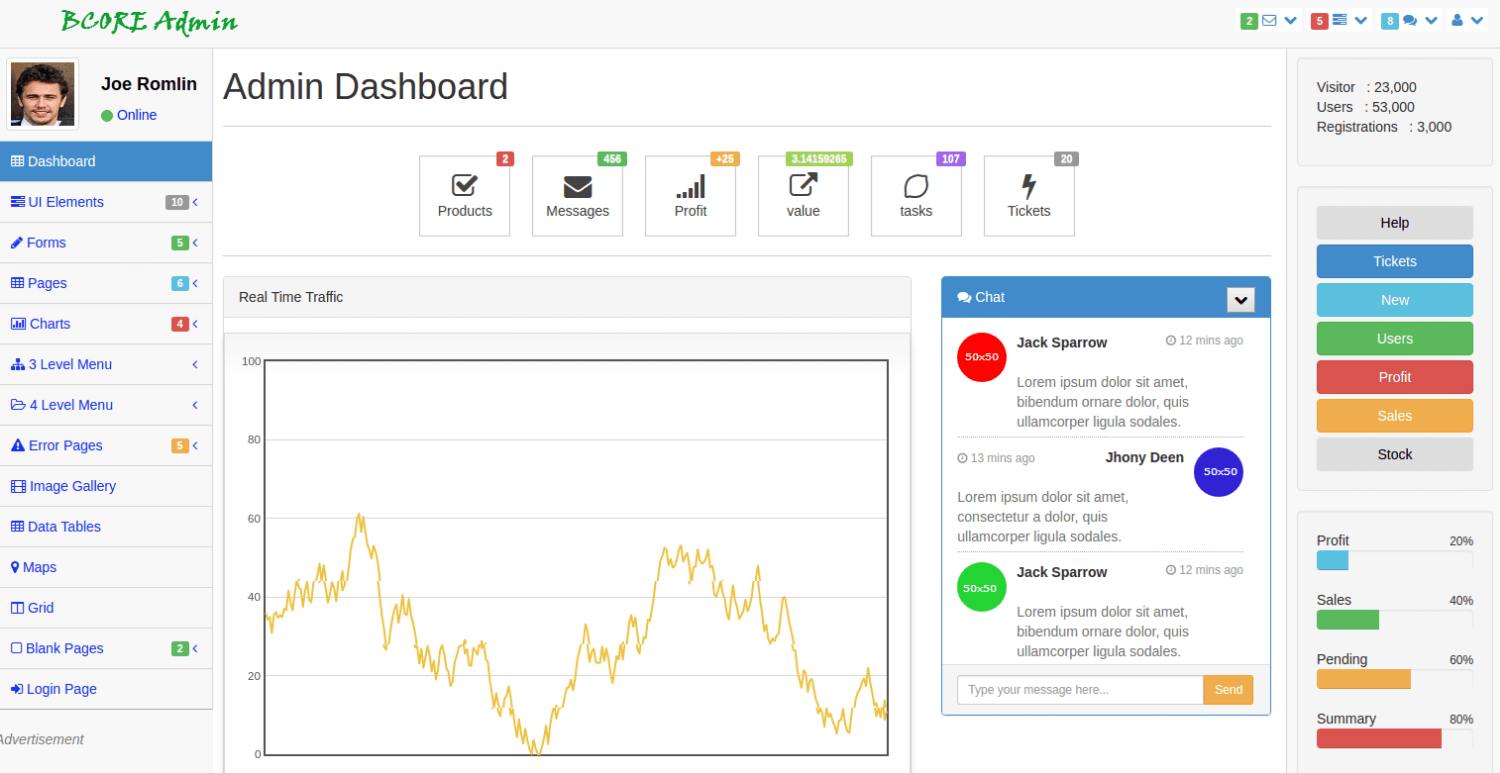Click the BCORE Admin logo

(149, 21)
